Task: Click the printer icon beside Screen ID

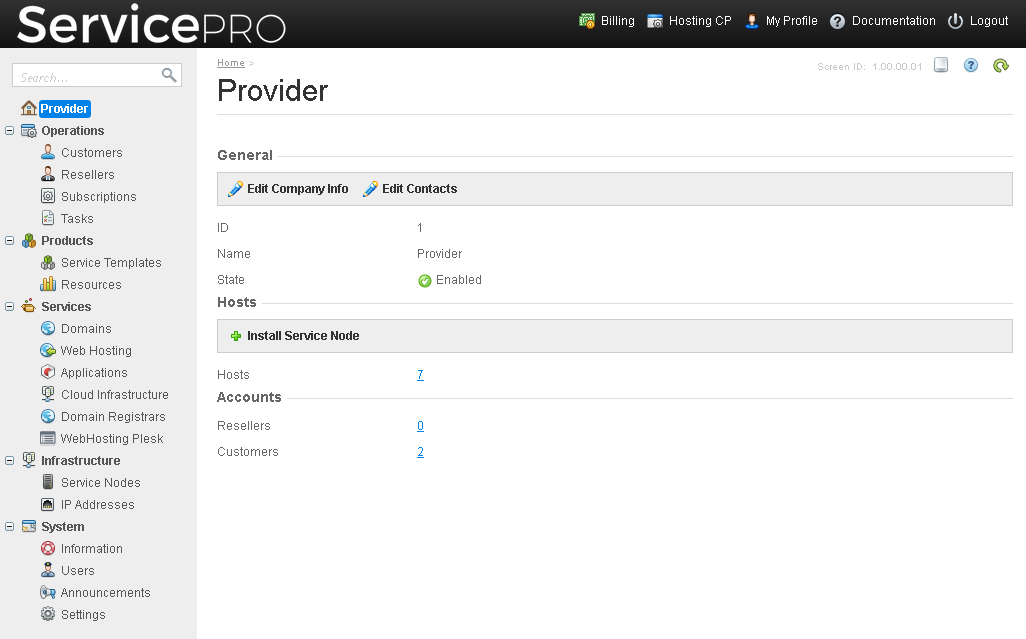Action: point(940,66)
